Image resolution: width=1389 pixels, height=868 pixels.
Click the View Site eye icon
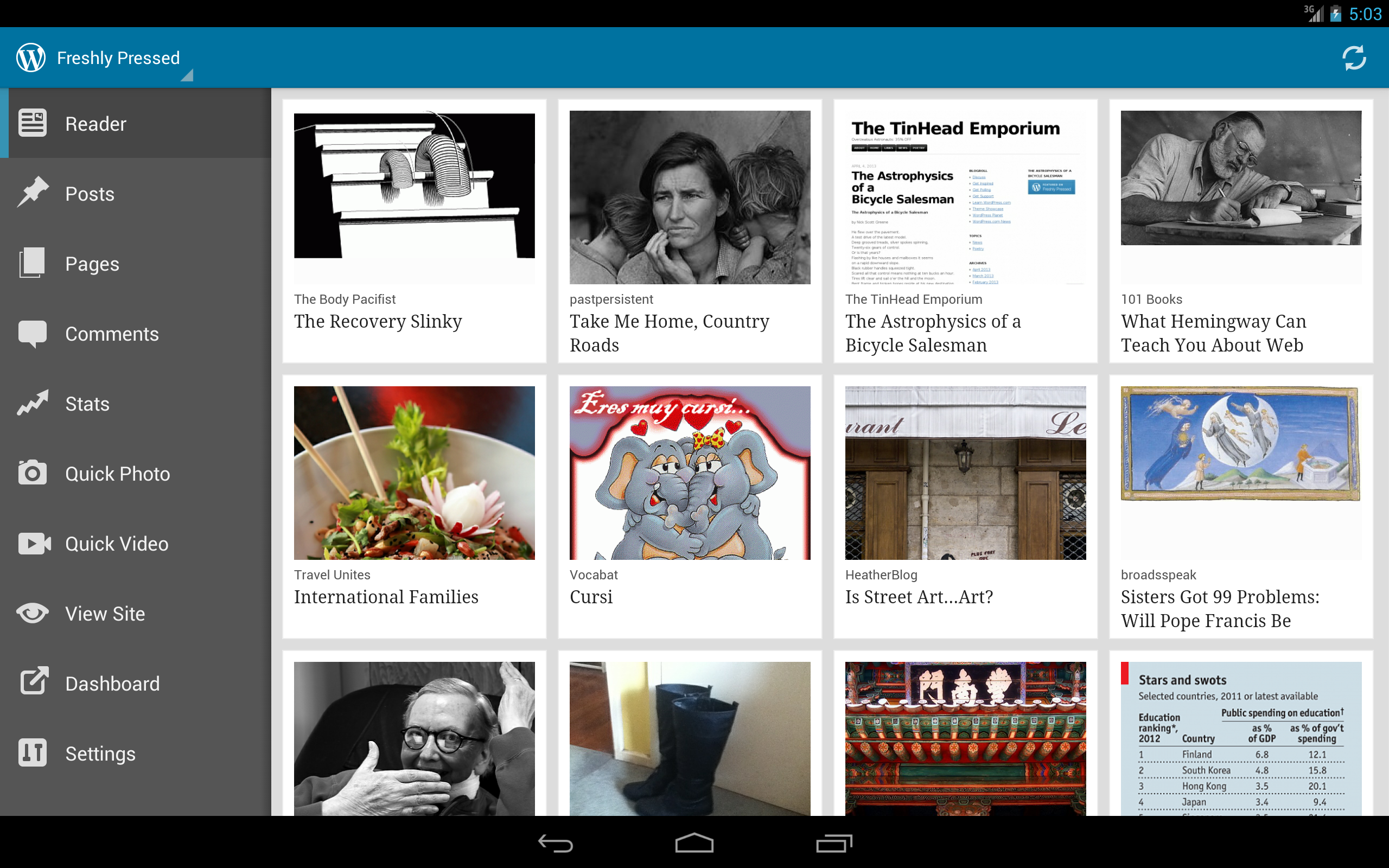pyautogui.click(x=33, y=613)
